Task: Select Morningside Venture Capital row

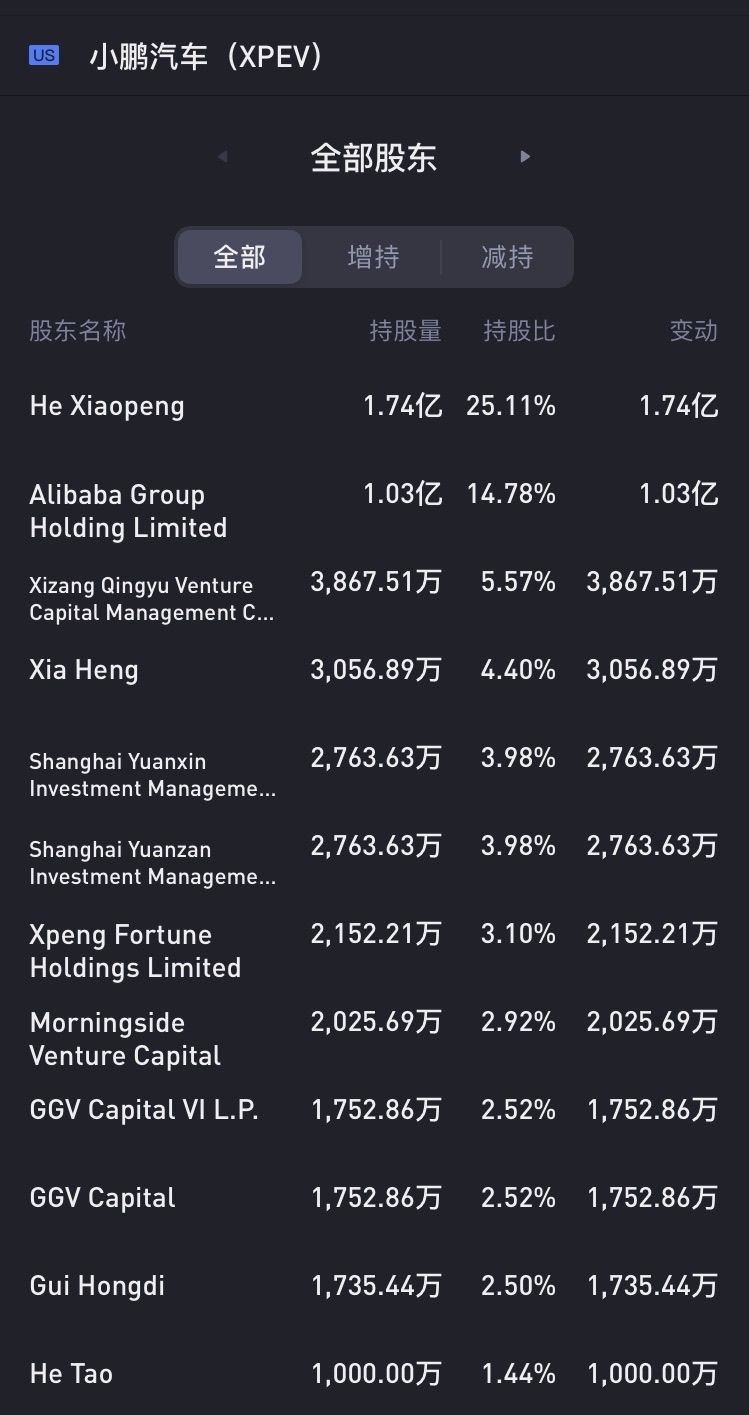Action: pos(125,1039)
